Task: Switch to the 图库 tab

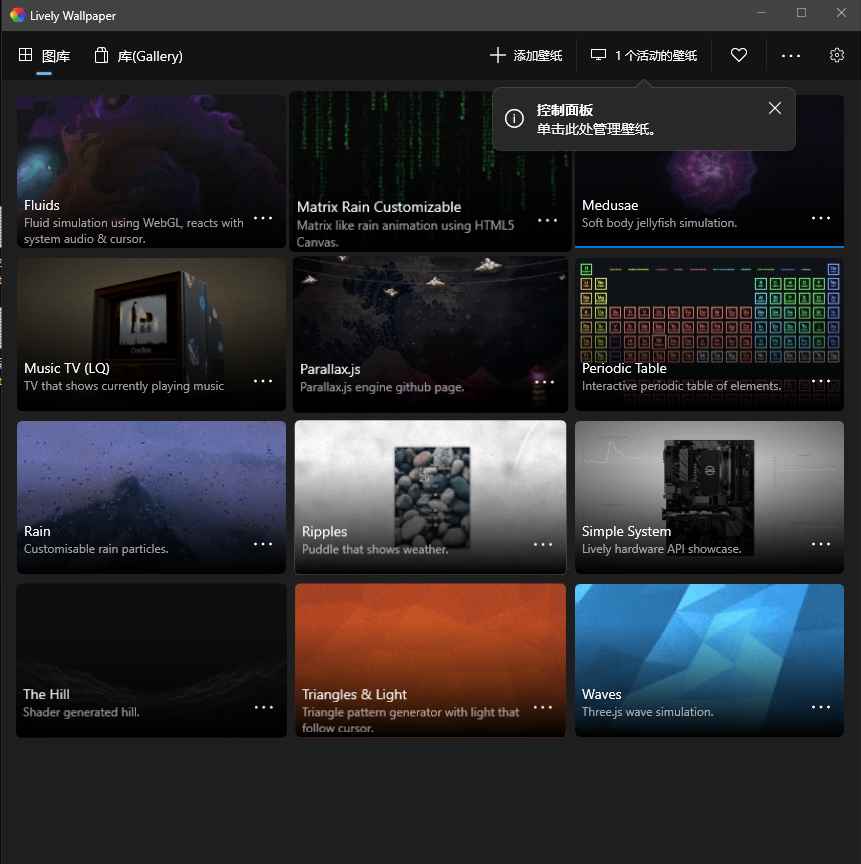Action: pyautogui.click(x=45, y=56)
